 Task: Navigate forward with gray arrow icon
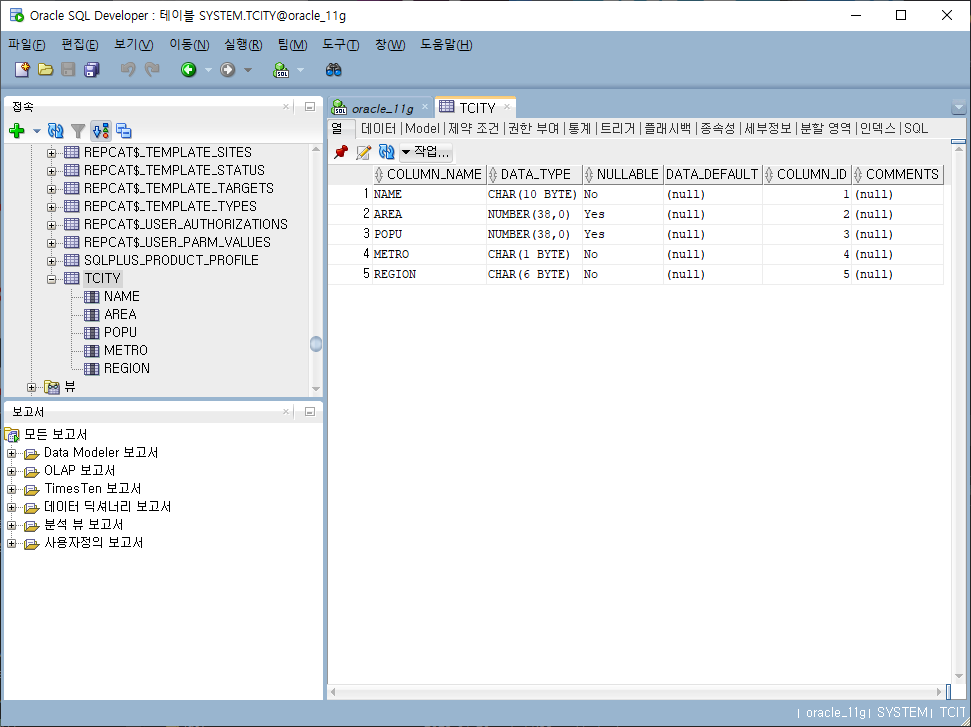tap(227, 69)
